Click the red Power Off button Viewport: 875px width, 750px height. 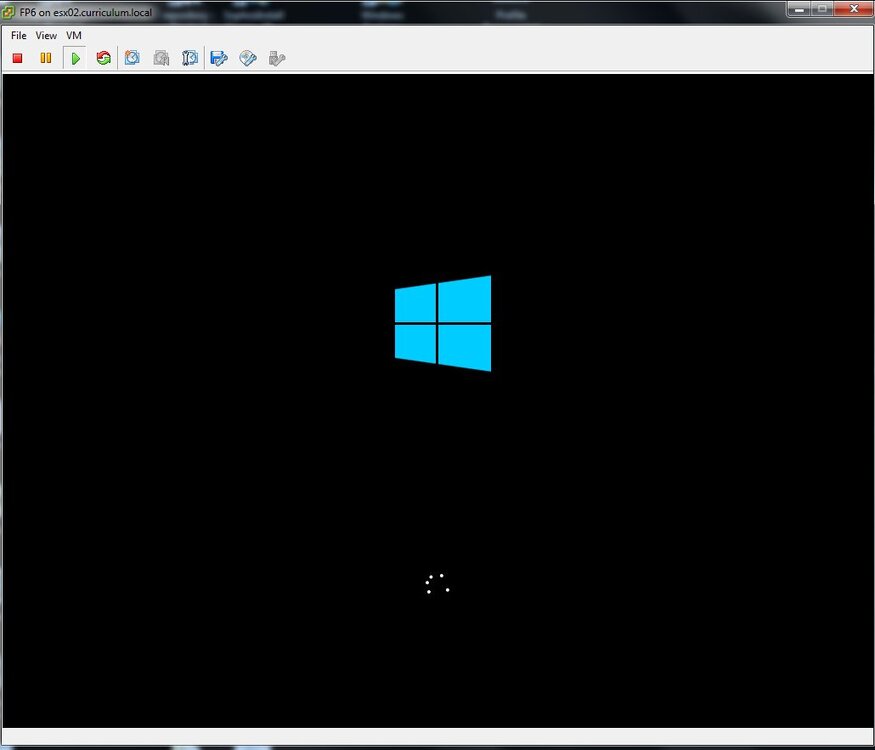click(17, 58)
